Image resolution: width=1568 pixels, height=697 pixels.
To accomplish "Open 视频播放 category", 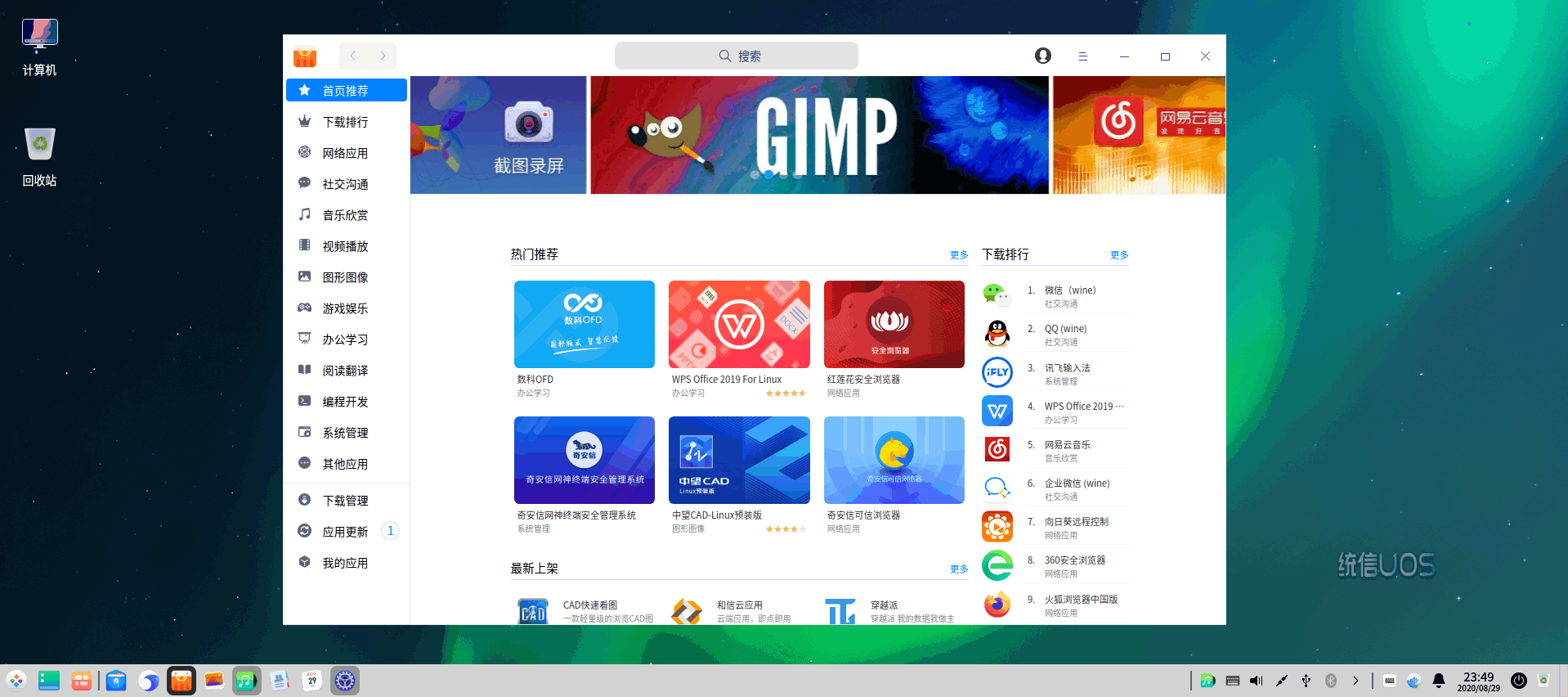I will tap(347, 245).
